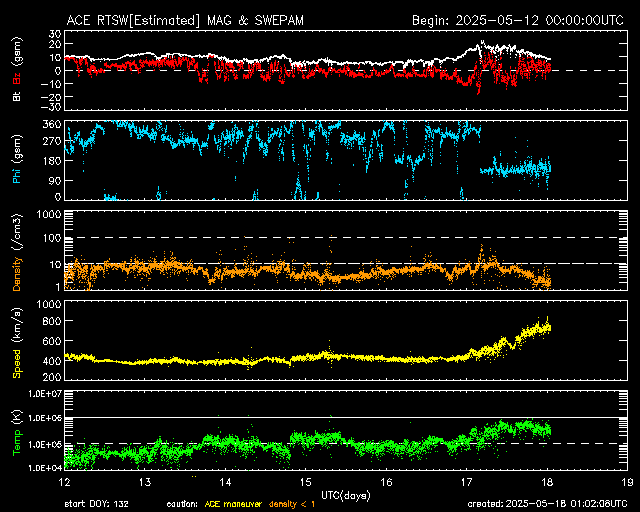Click the "20" tick on the Bt Bz axis
Screen dimensions: 640x512
[x=55, y=45]
